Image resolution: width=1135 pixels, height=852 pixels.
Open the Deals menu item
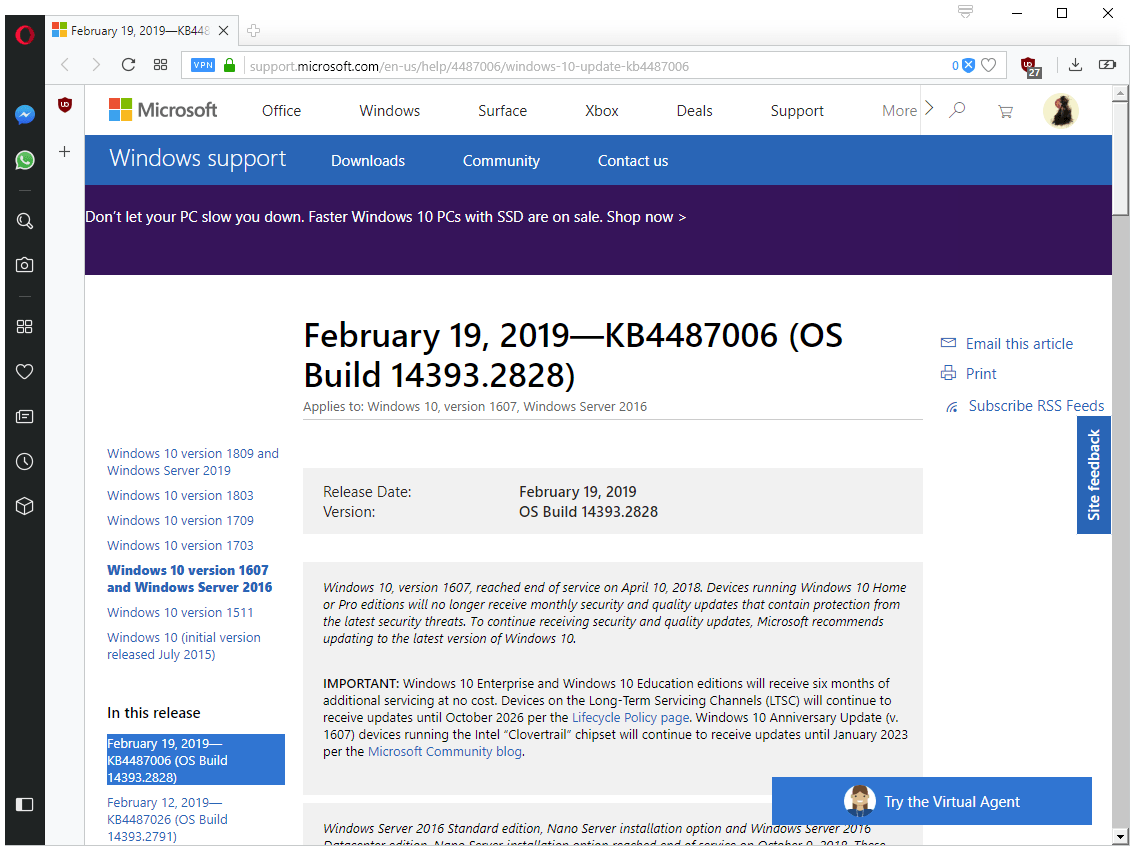(694, 111)
